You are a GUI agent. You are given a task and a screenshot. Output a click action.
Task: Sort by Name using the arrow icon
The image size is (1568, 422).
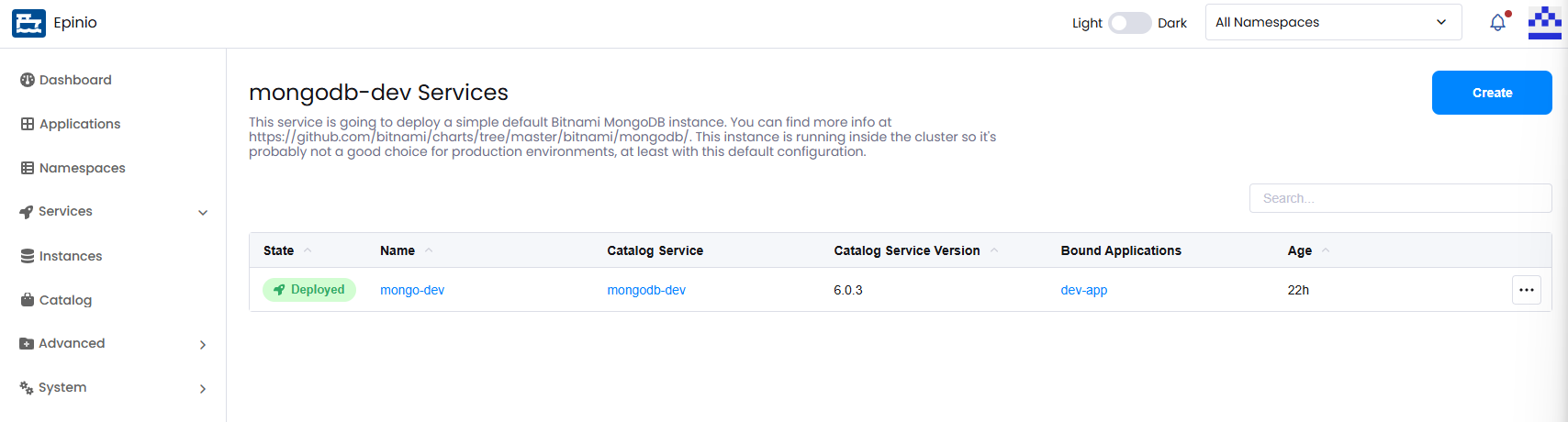[429, 250]
